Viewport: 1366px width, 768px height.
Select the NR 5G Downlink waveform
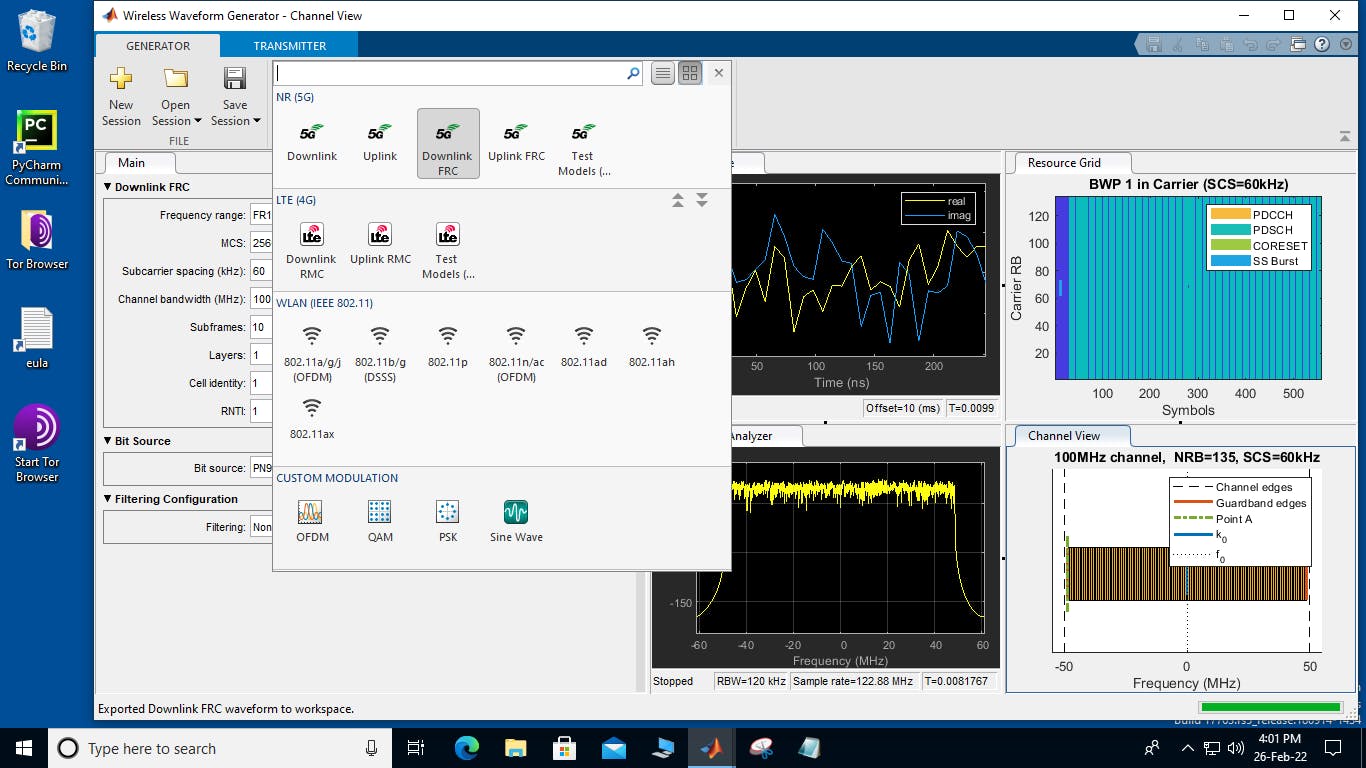(312, 143)
